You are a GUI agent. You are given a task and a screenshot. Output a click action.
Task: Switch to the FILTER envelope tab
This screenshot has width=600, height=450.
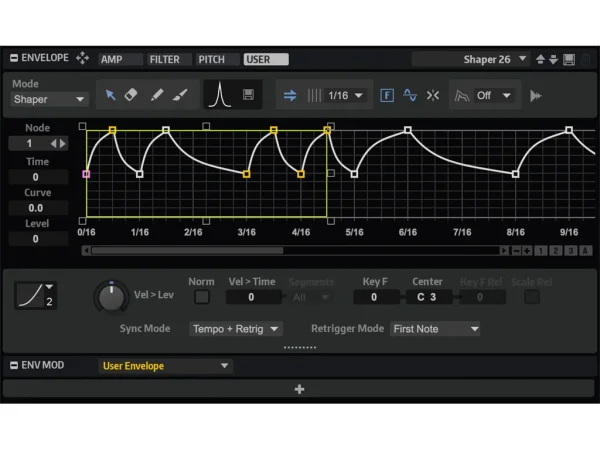[164, 59]
